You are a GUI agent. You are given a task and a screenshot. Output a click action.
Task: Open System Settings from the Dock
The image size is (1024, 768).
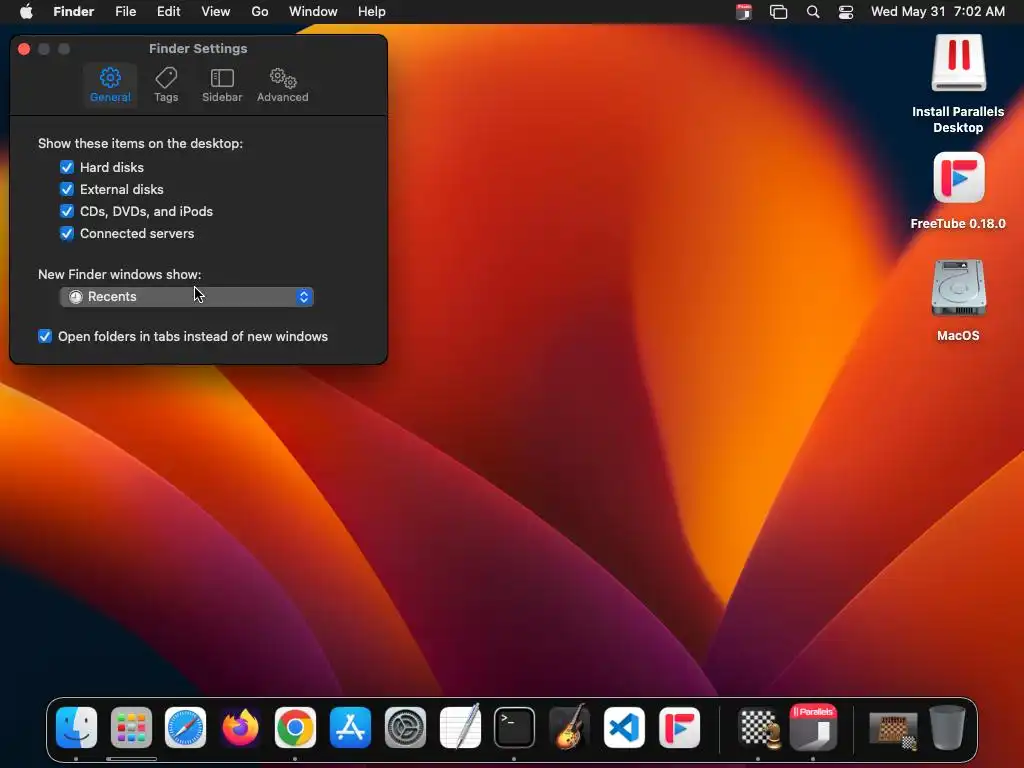click(x=406, y=728)
